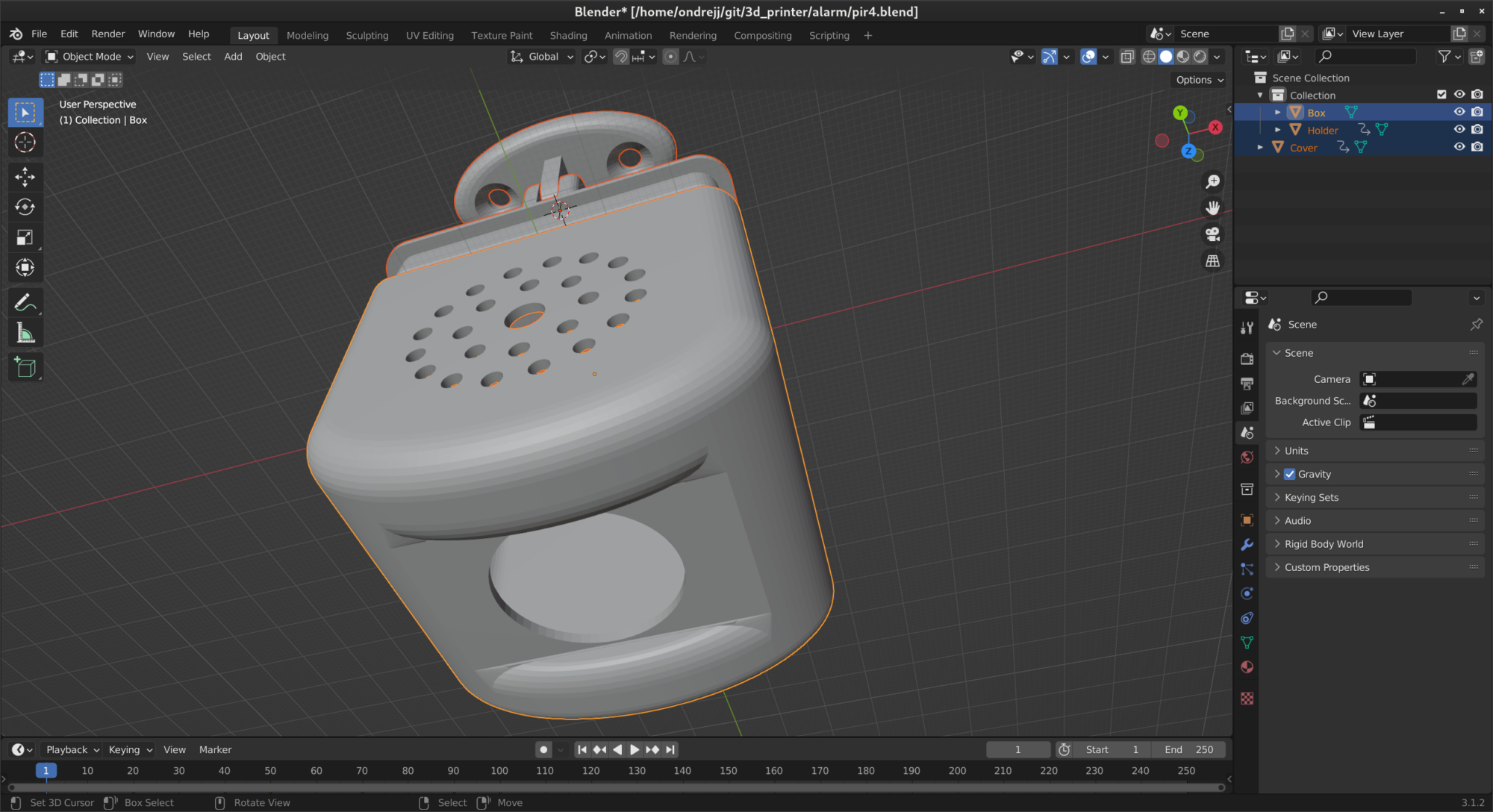Open the File menu
This screenshot has width=1493, height=812.
(39, 34)
